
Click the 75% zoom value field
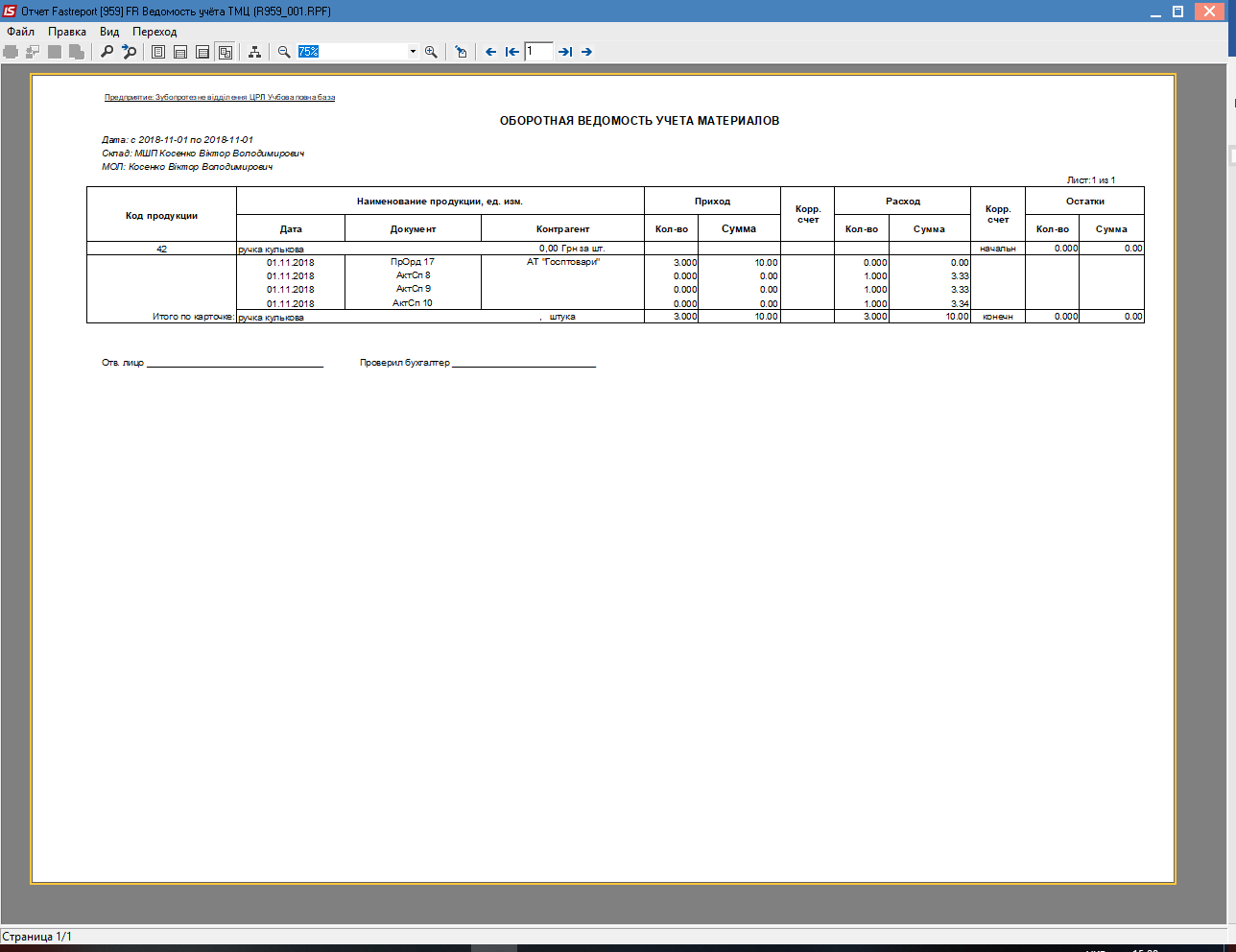[352, 52]
